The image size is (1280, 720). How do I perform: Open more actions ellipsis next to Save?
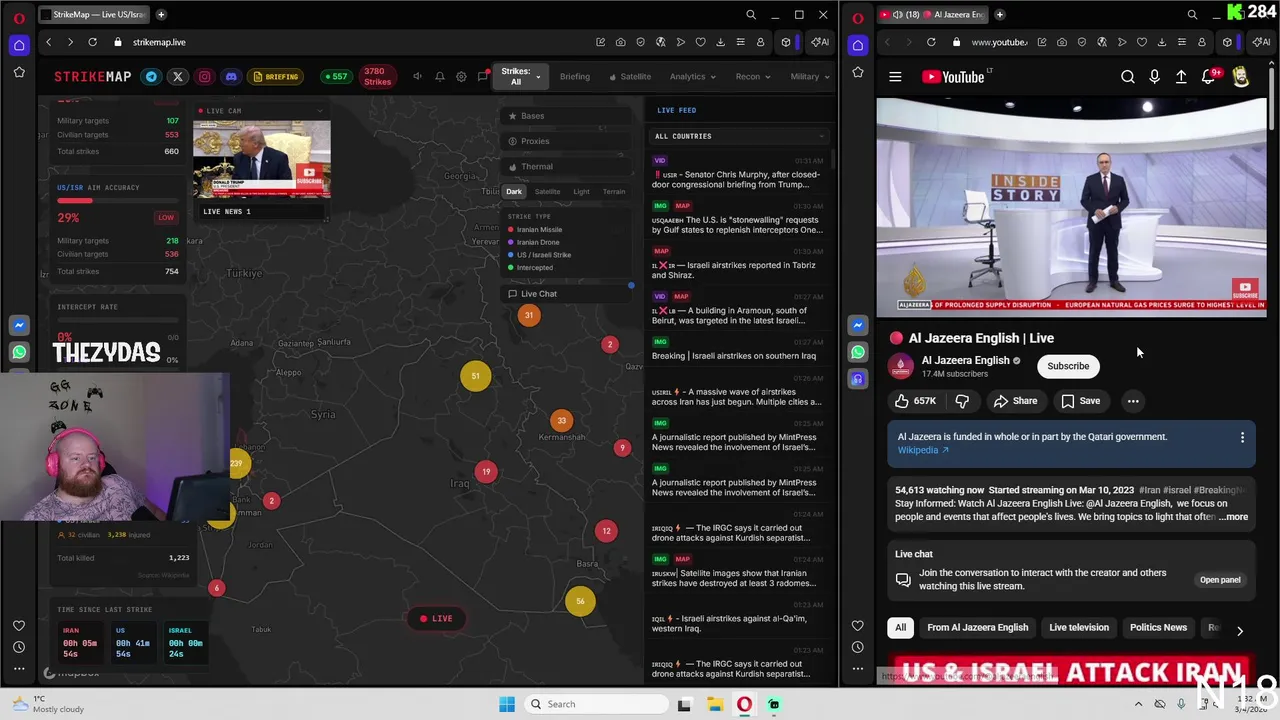(1133, 401)
